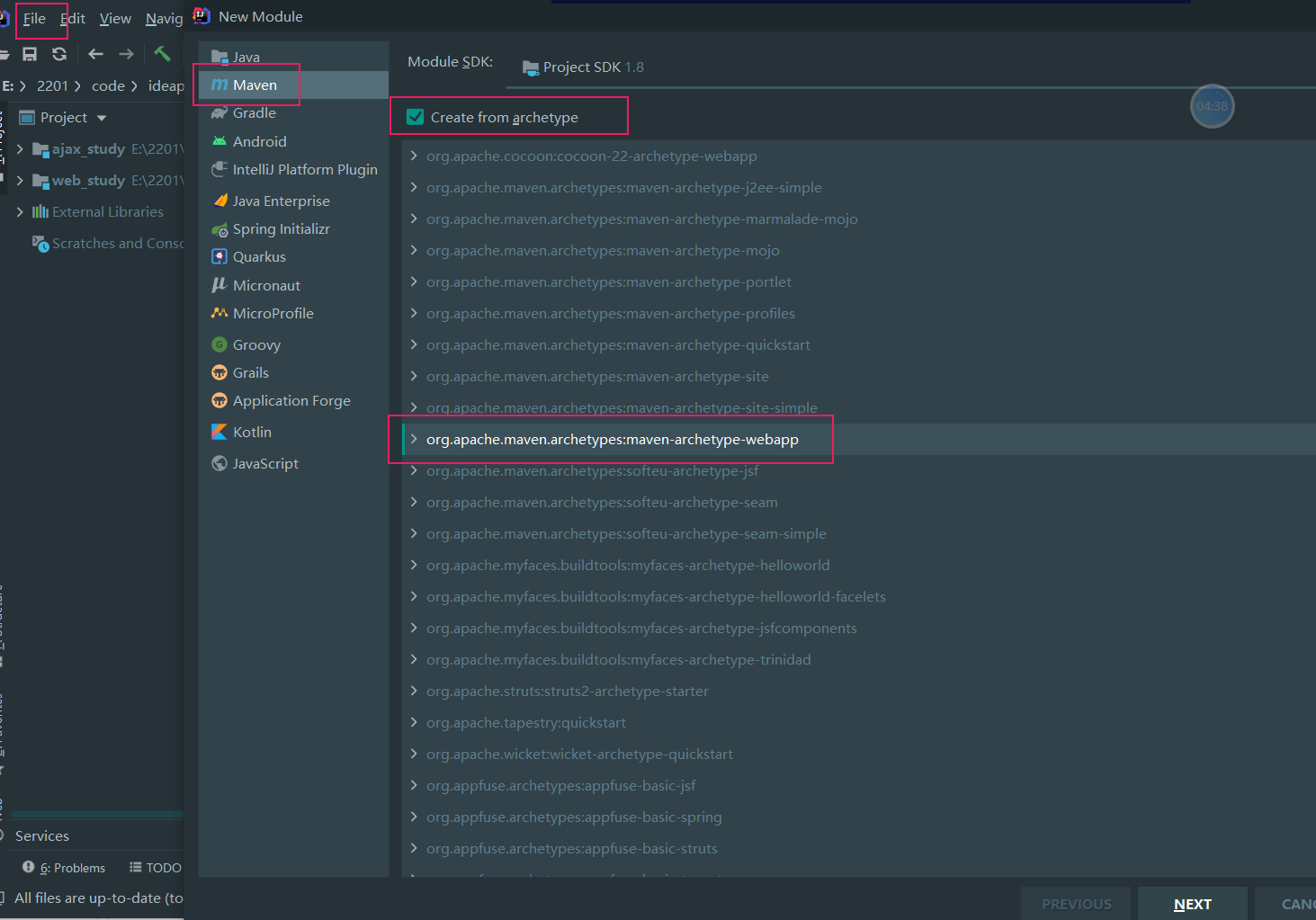
Task: Click breadcrumb folder code
Action: [x=108, y=85]
